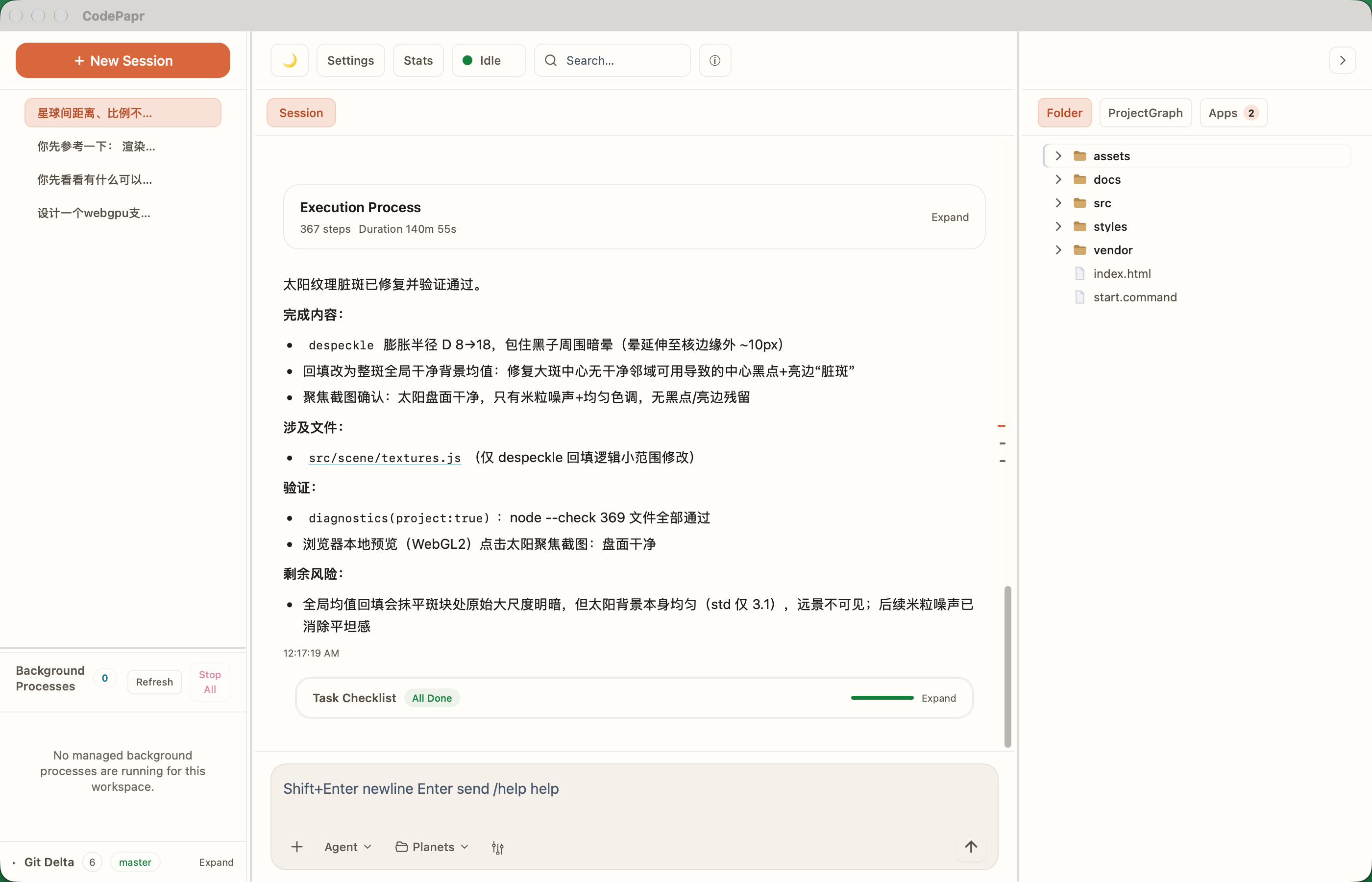Image resolution: width=1372 pixels, height=882 pixels.
Task: Collapse the right panel using the chevron arrow
Action: tap(1342, 60)
